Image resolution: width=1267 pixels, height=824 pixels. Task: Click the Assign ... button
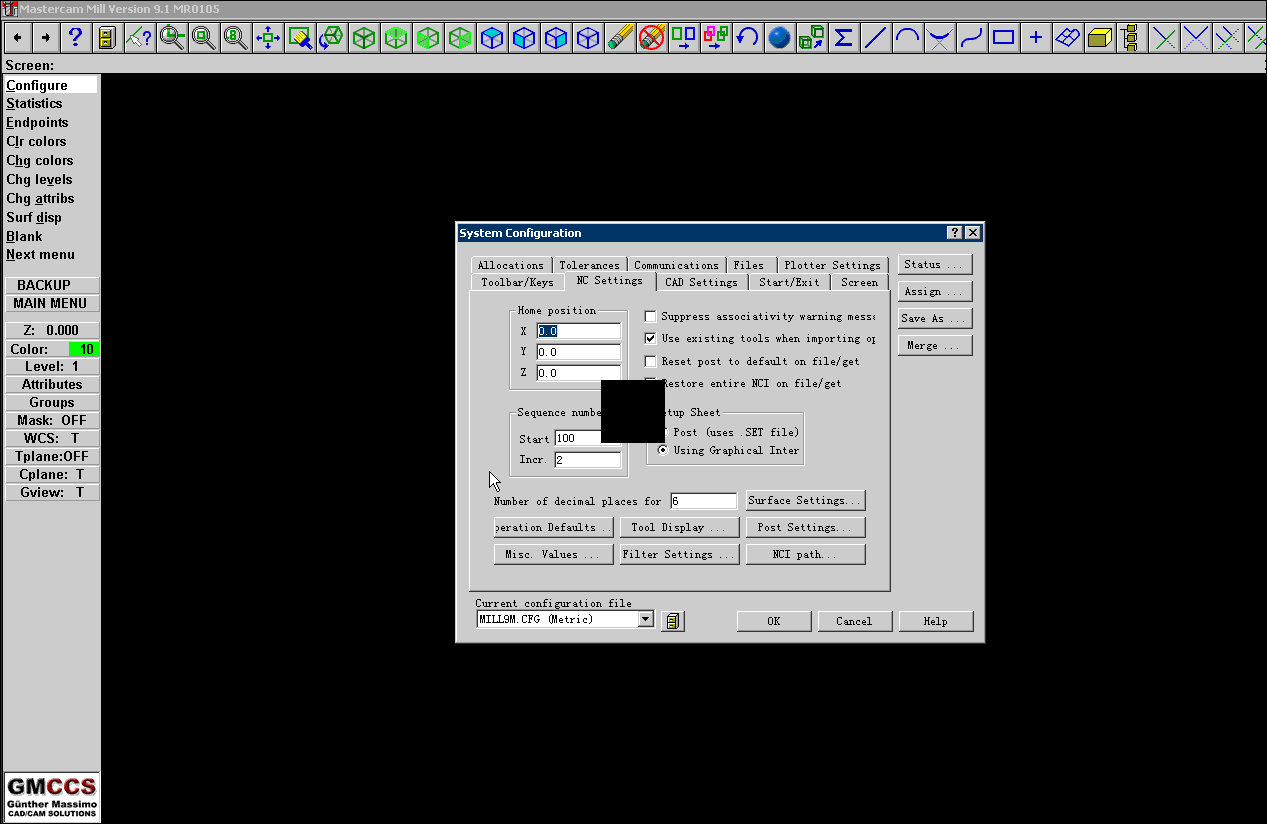[x=935, y=292]
